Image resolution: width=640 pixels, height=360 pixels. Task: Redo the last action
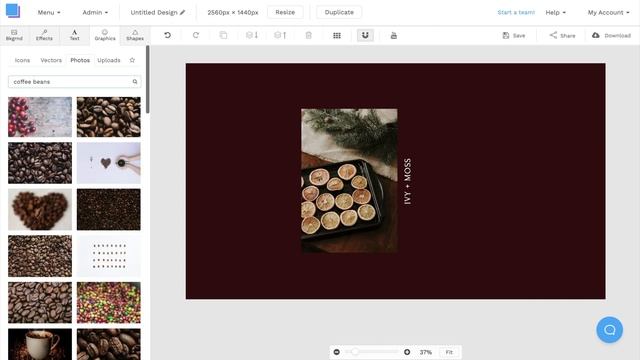pos(196,36)
